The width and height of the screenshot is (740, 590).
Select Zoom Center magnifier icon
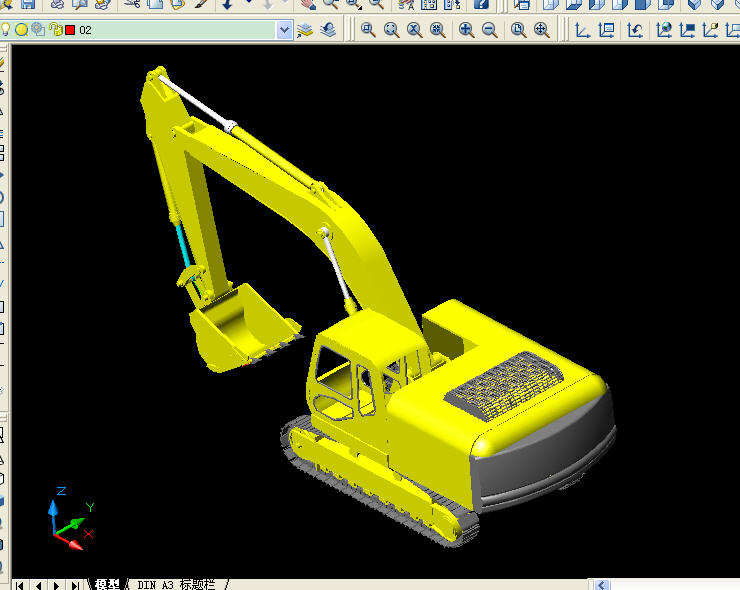click(437, 30)
